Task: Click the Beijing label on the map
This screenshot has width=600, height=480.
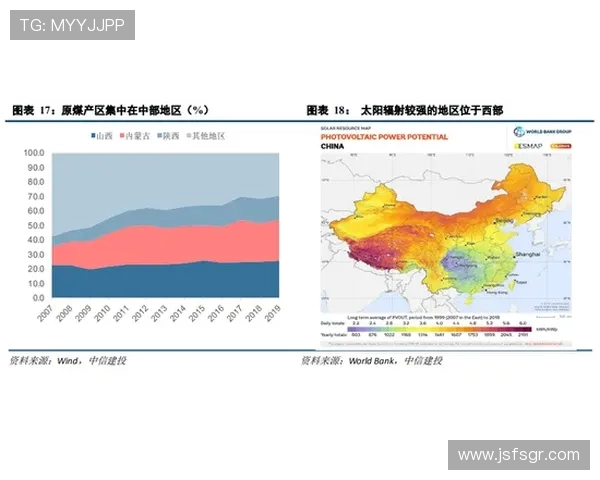Action: (x=504, y=220)
